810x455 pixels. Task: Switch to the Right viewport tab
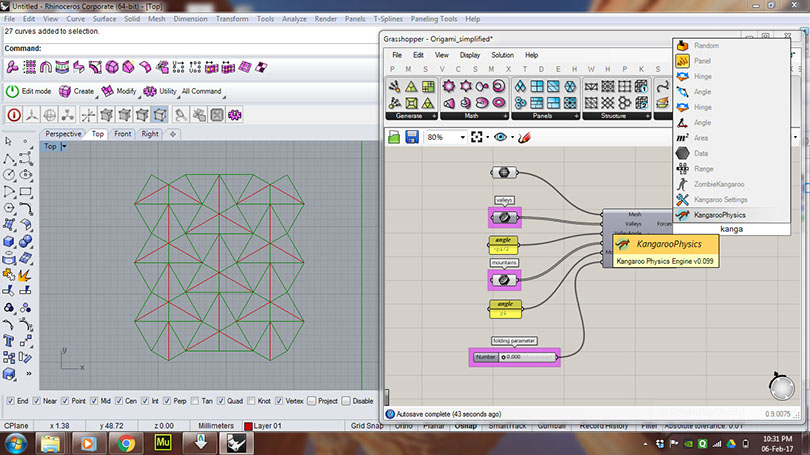150,134
